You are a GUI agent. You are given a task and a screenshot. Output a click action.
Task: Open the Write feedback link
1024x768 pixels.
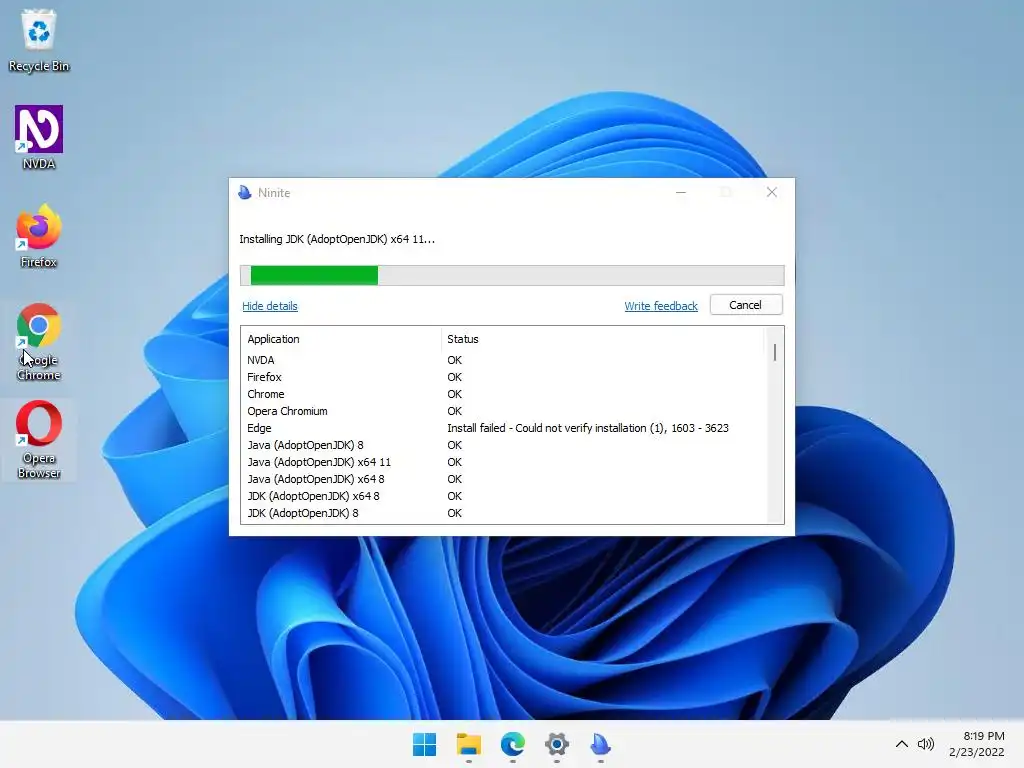(661, 306)
